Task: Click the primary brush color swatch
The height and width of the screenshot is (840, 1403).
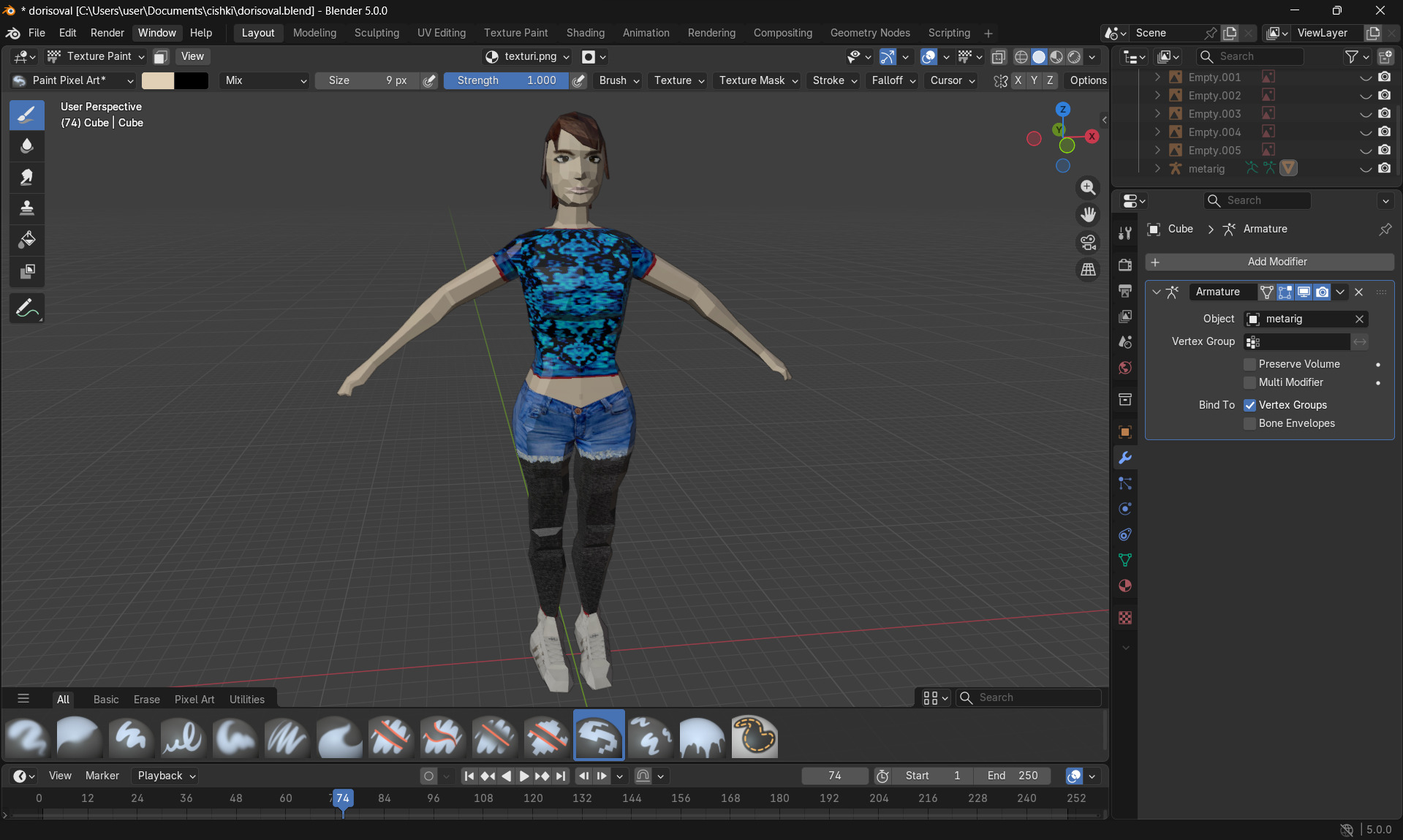Action: [158, 80]
